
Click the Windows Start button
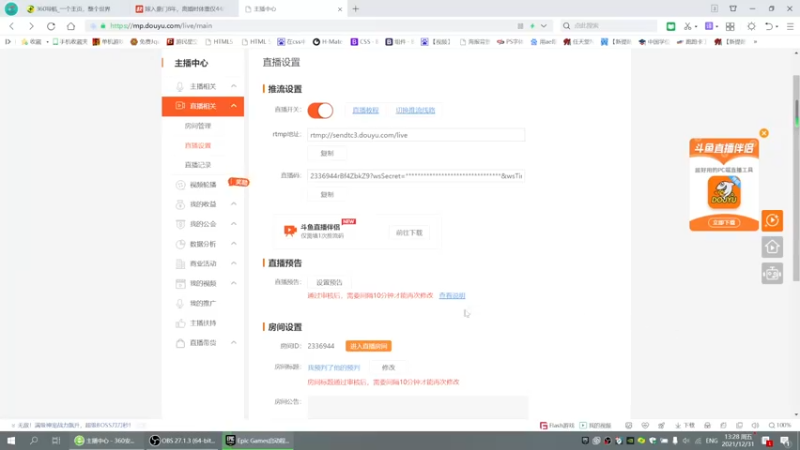[11, 440]
